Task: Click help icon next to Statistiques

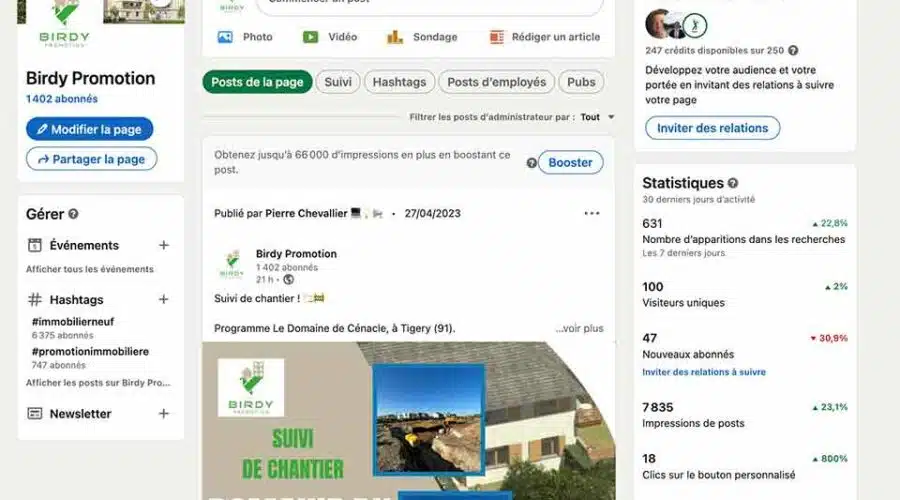Action: tap(733, 183)
